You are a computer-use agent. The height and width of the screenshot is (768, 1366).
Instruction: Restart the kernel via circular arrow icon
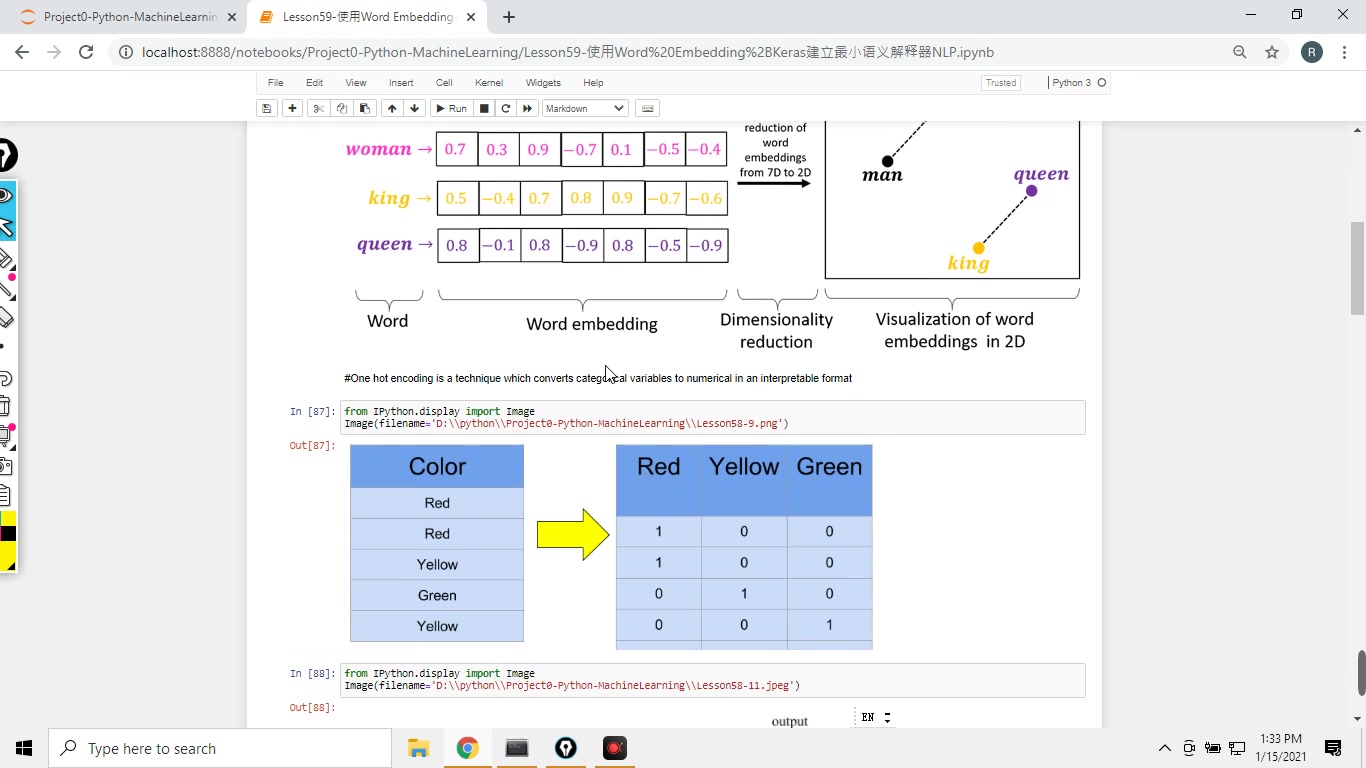[506, 108]
